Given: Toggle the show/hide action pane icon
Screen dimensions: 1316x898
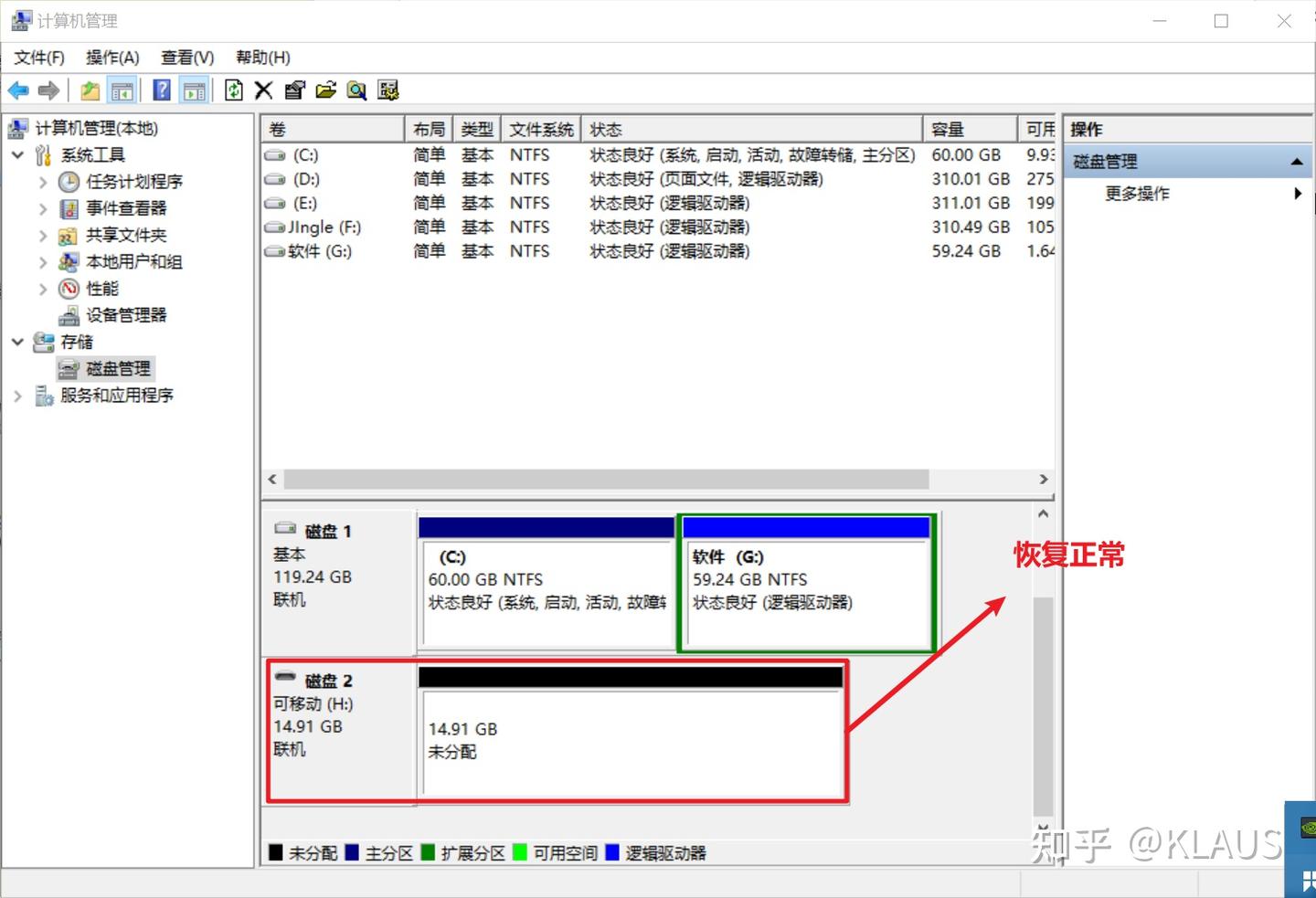Looking at the screenshot, I should tap(194, 90).
